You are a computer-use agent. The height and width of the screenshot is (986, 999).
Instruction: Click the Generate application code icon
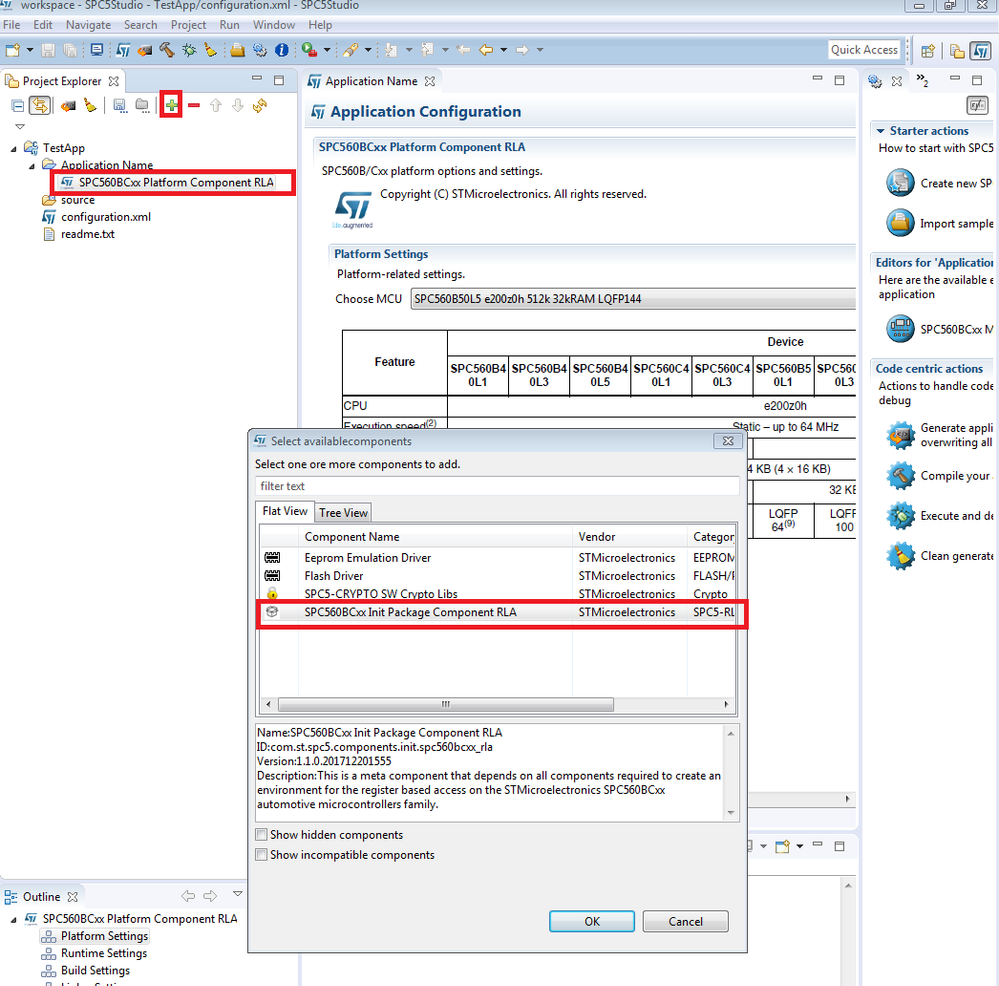(x=900, y=435)
